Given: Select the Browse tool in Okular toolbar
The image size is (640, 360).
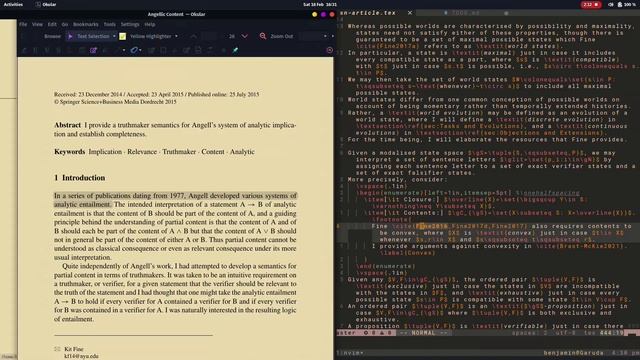Looking at the screenshot, I should click(x=52, y=36).
